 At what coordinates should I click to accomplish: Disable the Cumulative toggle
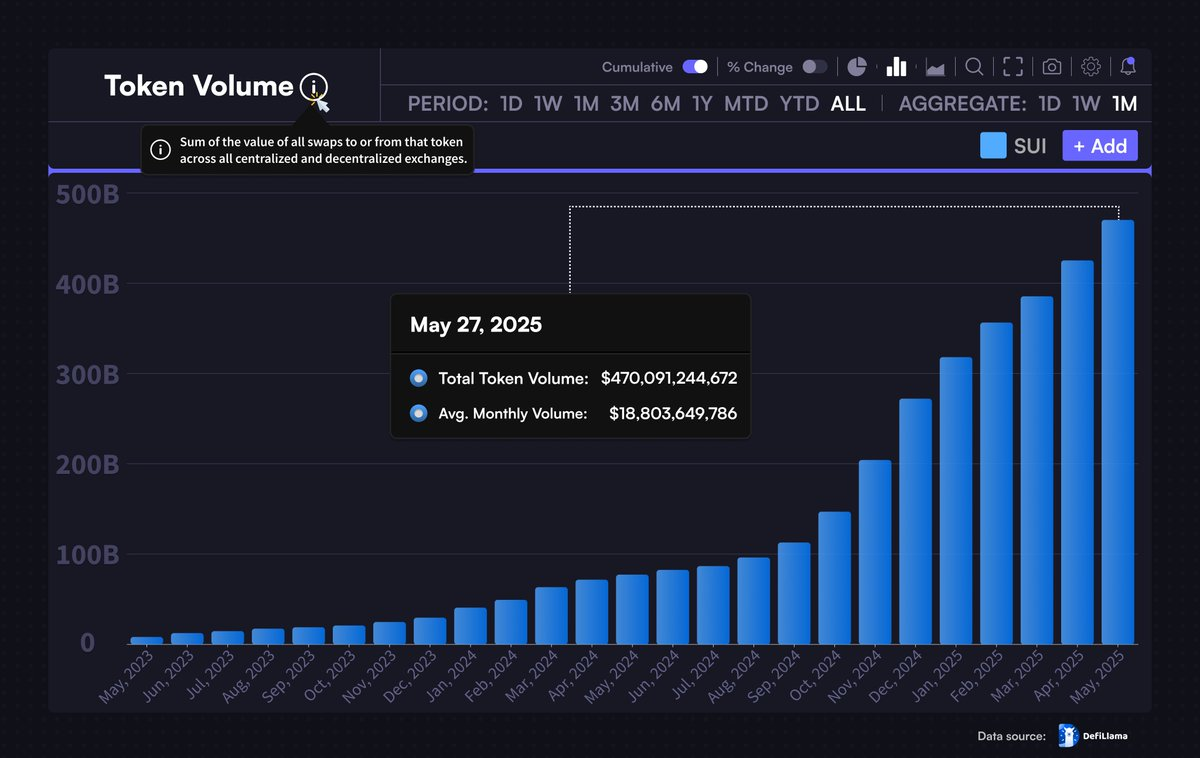click(695, 66)
